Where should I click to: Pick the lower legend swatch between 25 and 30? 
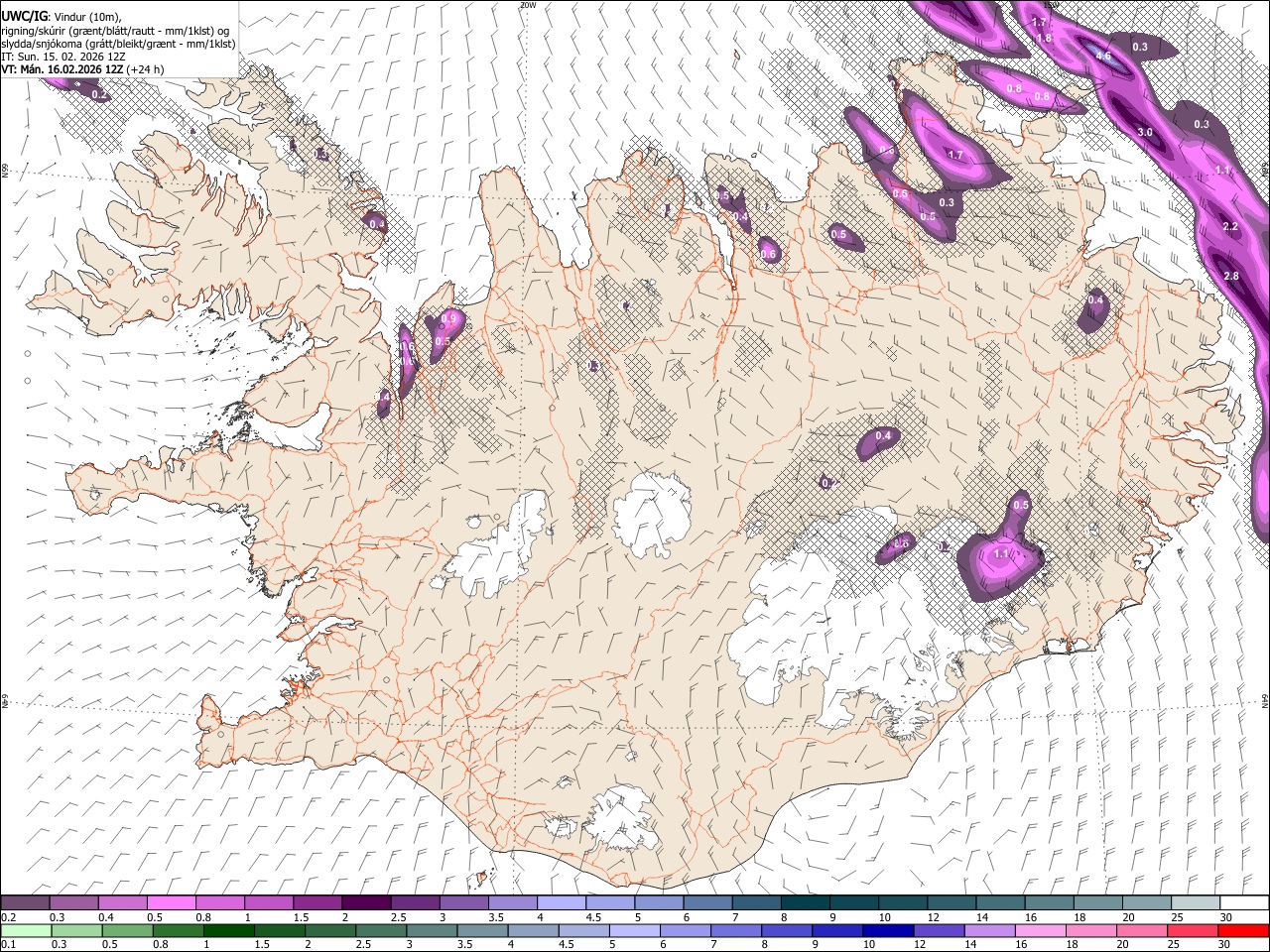(1194, 930)
